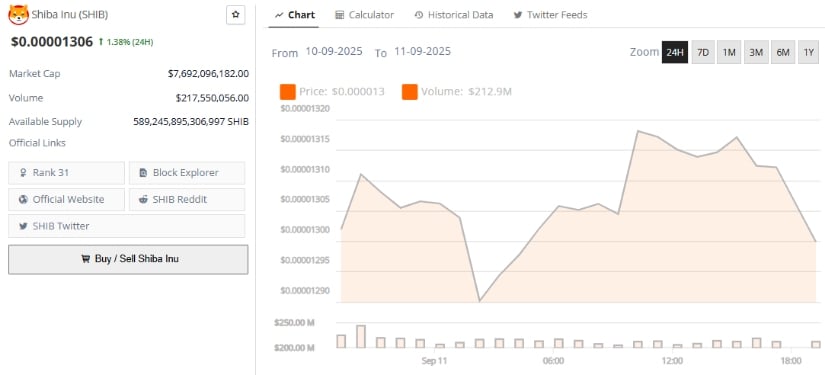Viewport: 825px width, 375px height.
Task: Open the SHIB Twitter link
Action: point(126,226)
